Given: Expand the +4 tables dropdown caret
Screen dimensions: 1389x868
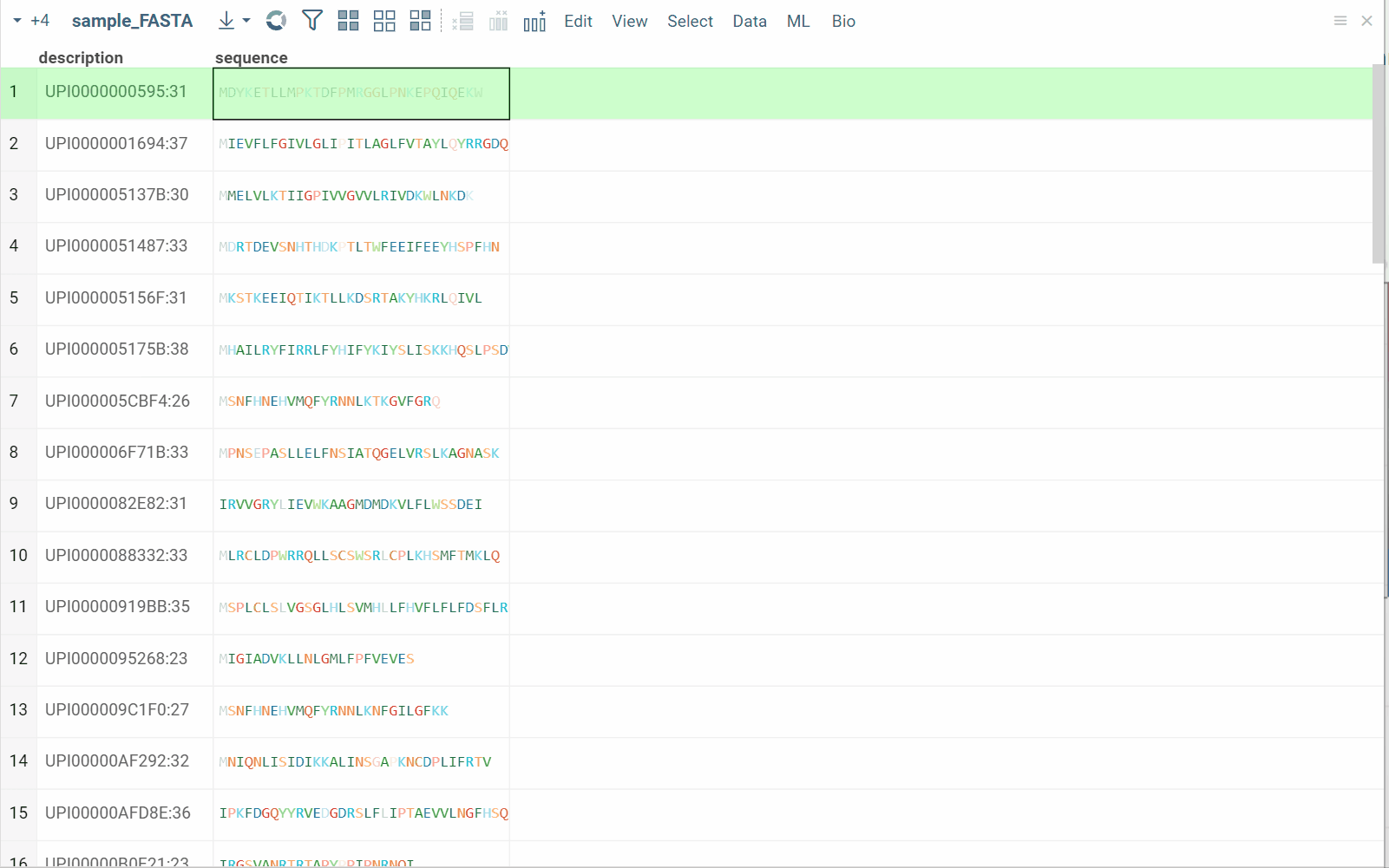Looking at the screenshot, I should coord(17,21).
